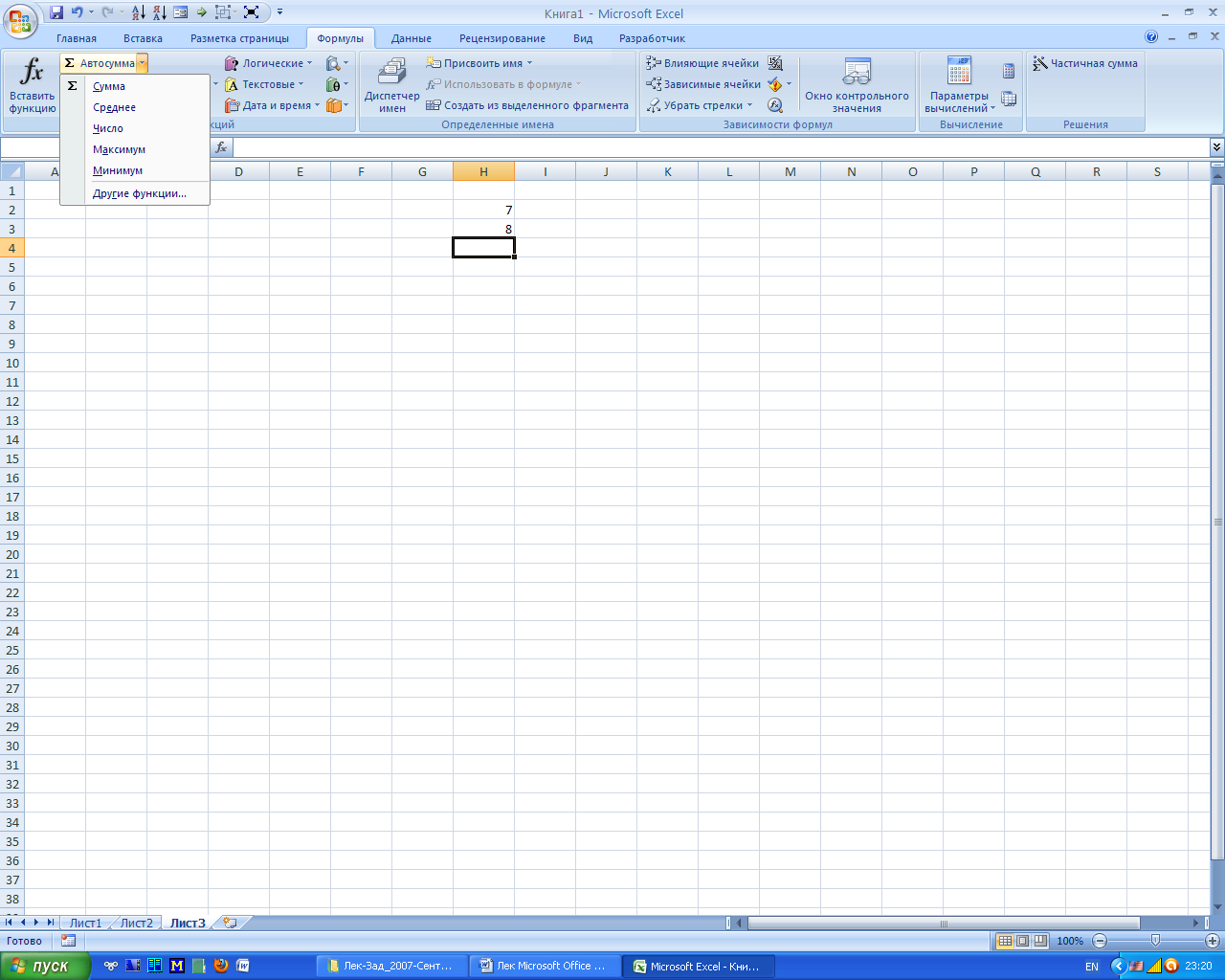Switch to the Главная ribbon tab
Viewport: 1225px width, 980px height.
tap(77, 38)
